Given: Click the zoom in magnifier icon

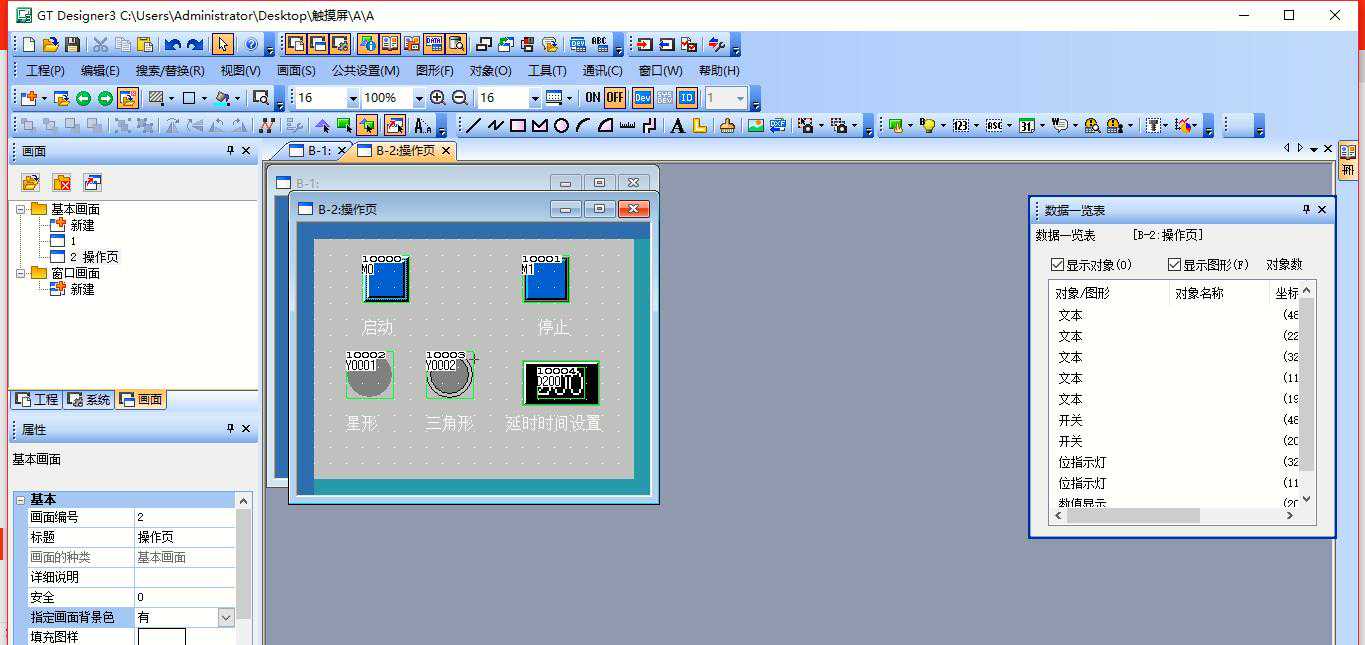Looking at the screenshot, I should point(437,98).
